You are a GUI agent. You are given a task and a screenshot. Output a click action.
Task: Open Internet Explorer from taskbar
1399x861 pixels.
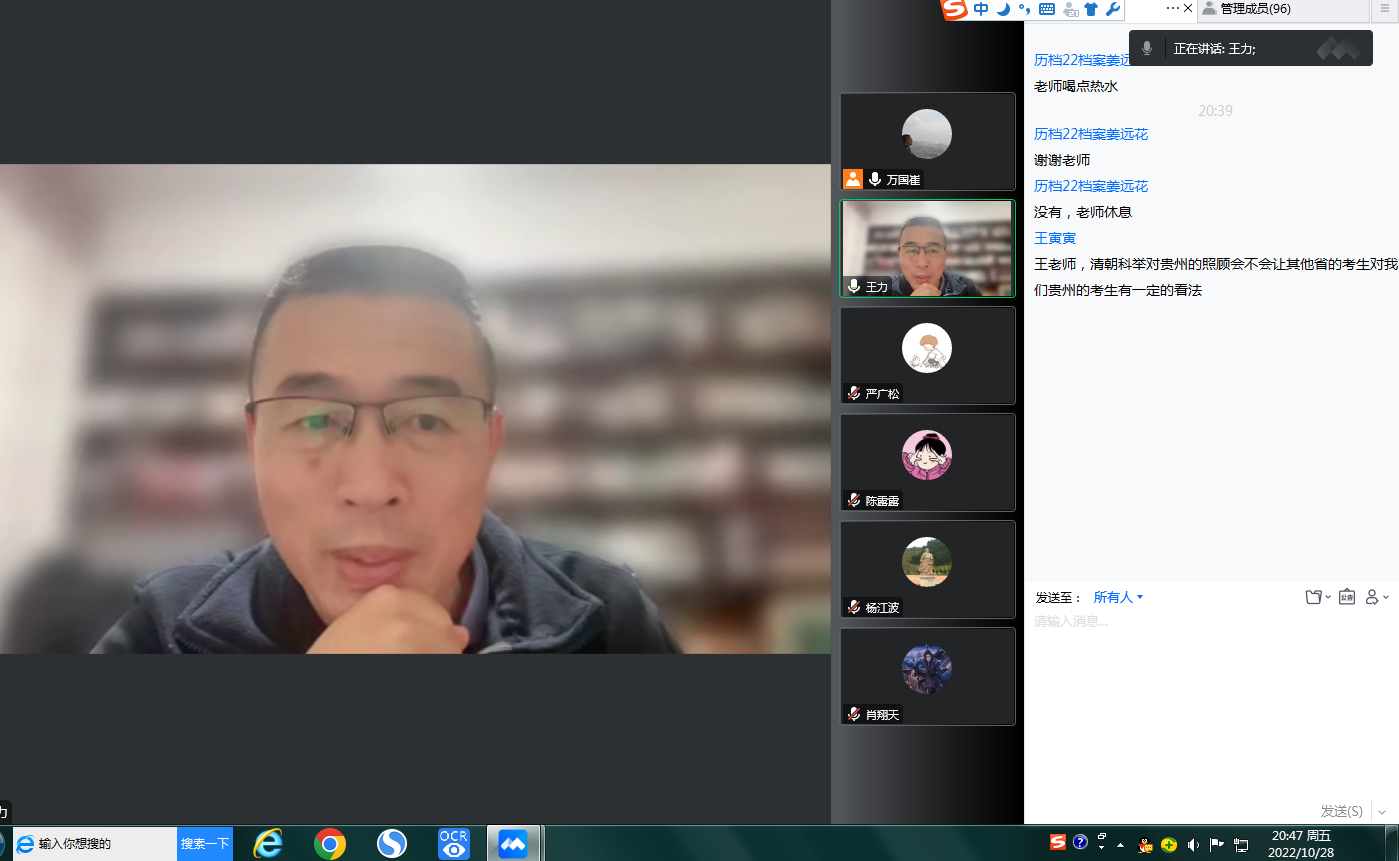coord(268,844)
